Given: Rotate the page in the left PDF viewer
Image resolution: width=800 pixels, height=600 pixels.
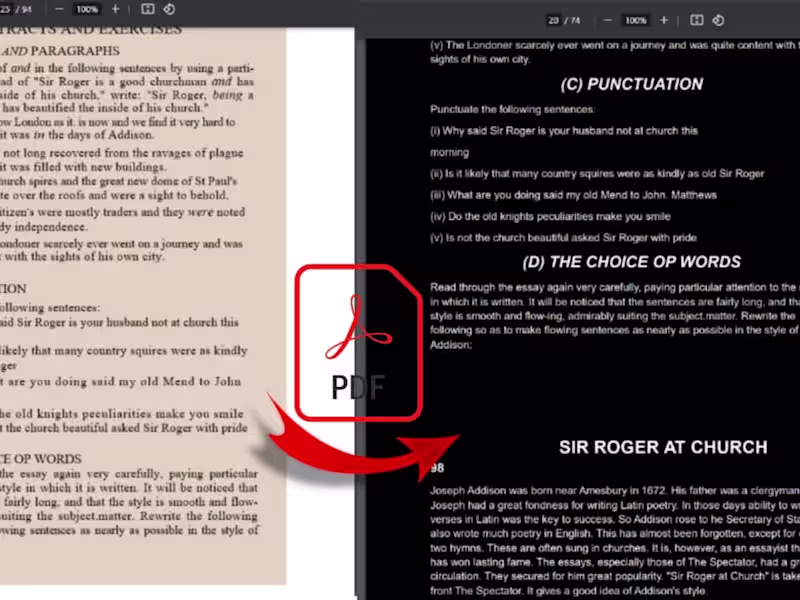Looking at the screenshot, I should click(169, 9).
